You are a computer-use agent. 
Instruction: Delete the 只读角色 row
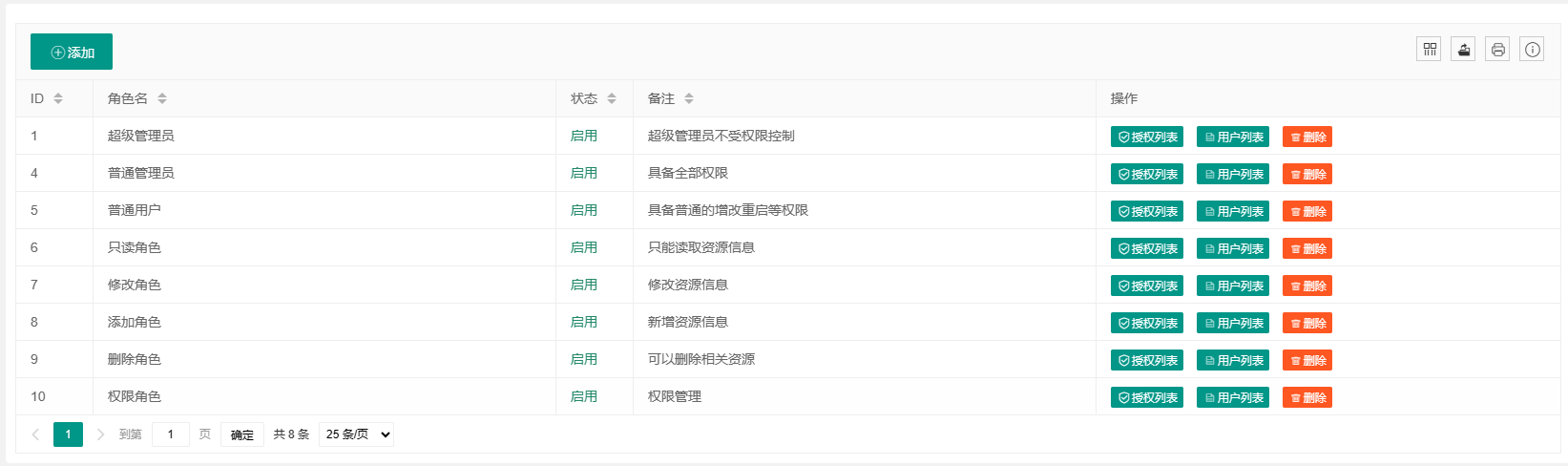[x=1307, y=248]
